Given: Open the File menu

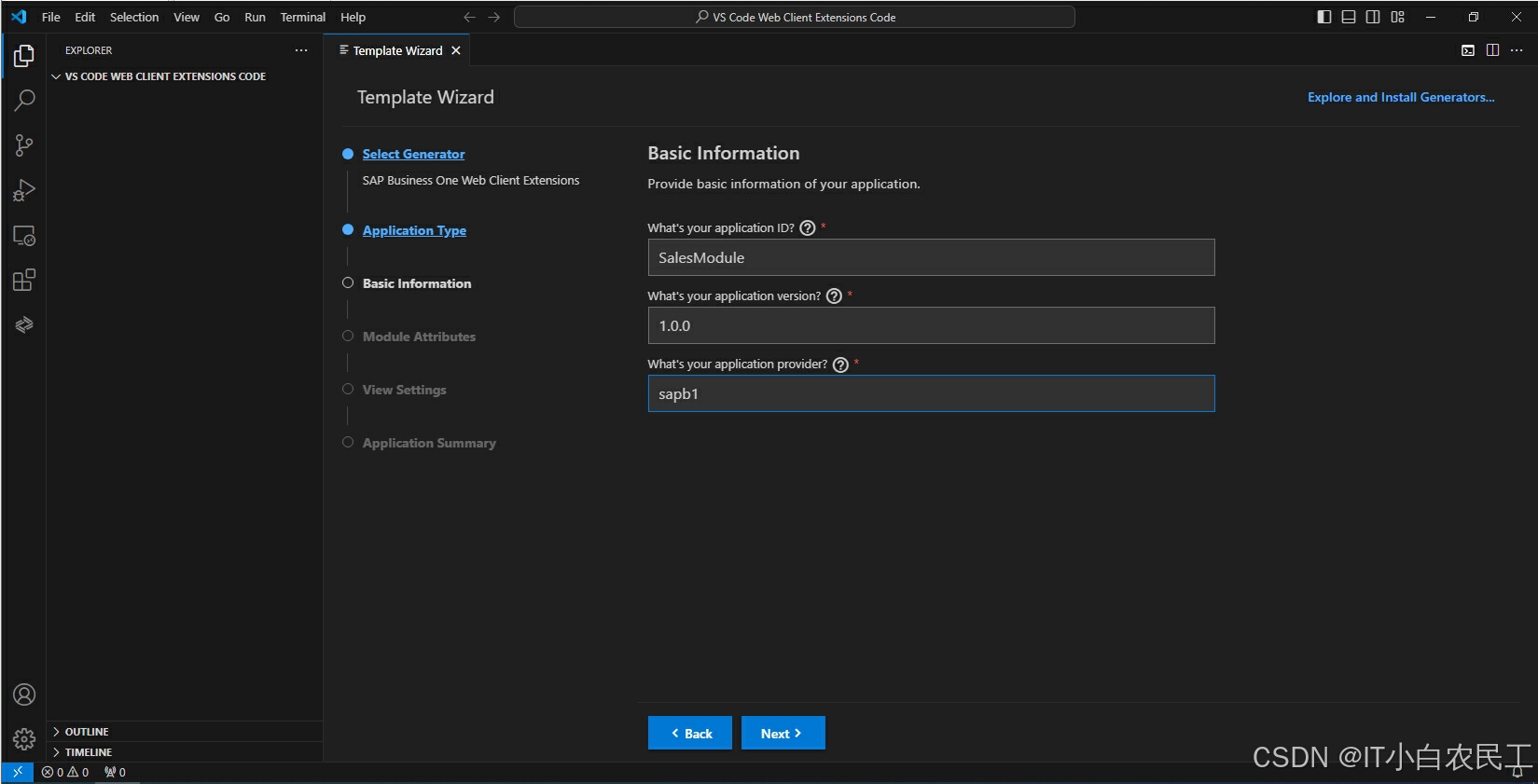Looking at the screenshot, I should [x=51, y=17].
